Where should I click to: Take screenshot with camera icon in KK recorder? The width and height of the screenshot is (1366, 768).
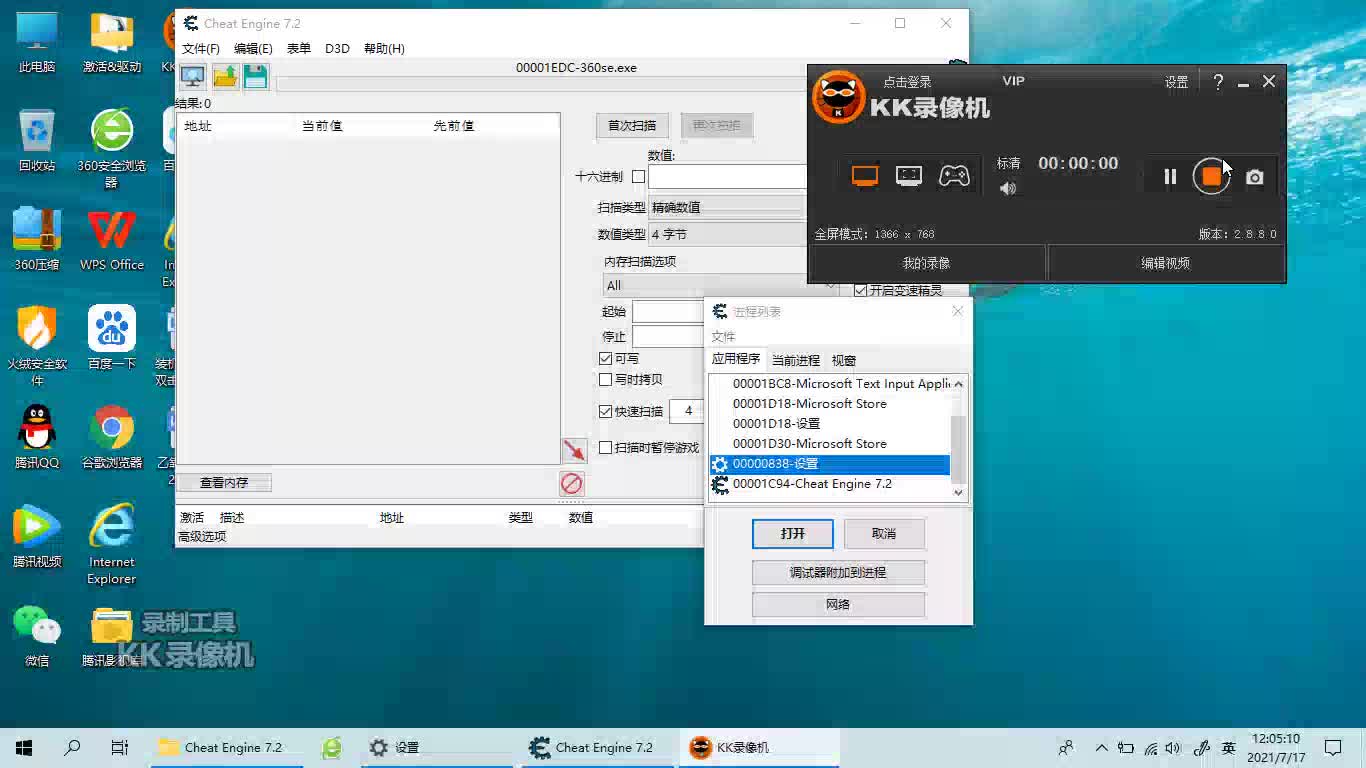tap(1254, 177)
